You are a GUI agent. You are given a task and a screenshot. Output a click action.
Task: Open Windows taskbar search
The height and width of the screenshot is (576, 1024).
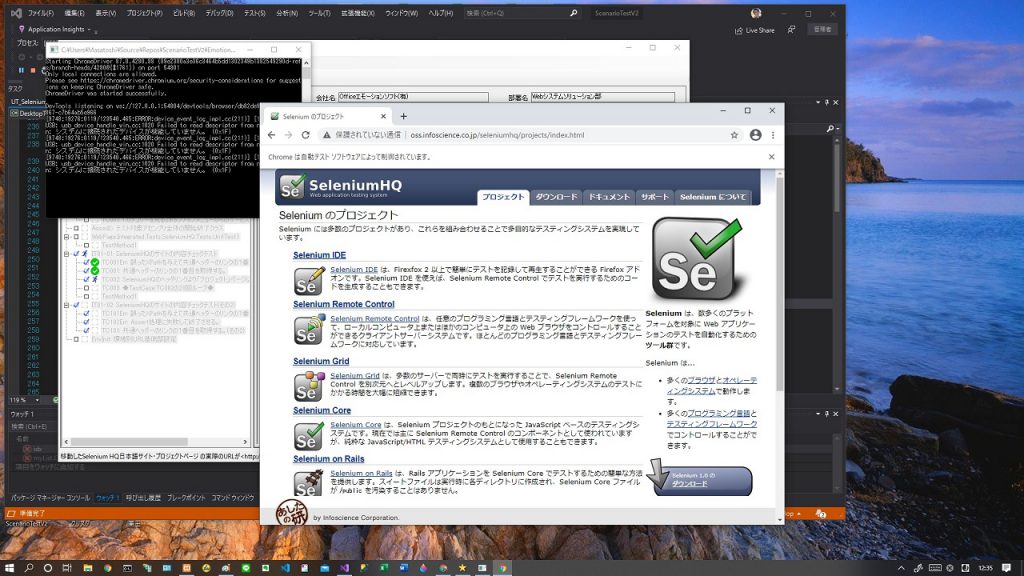pos(29,568)
